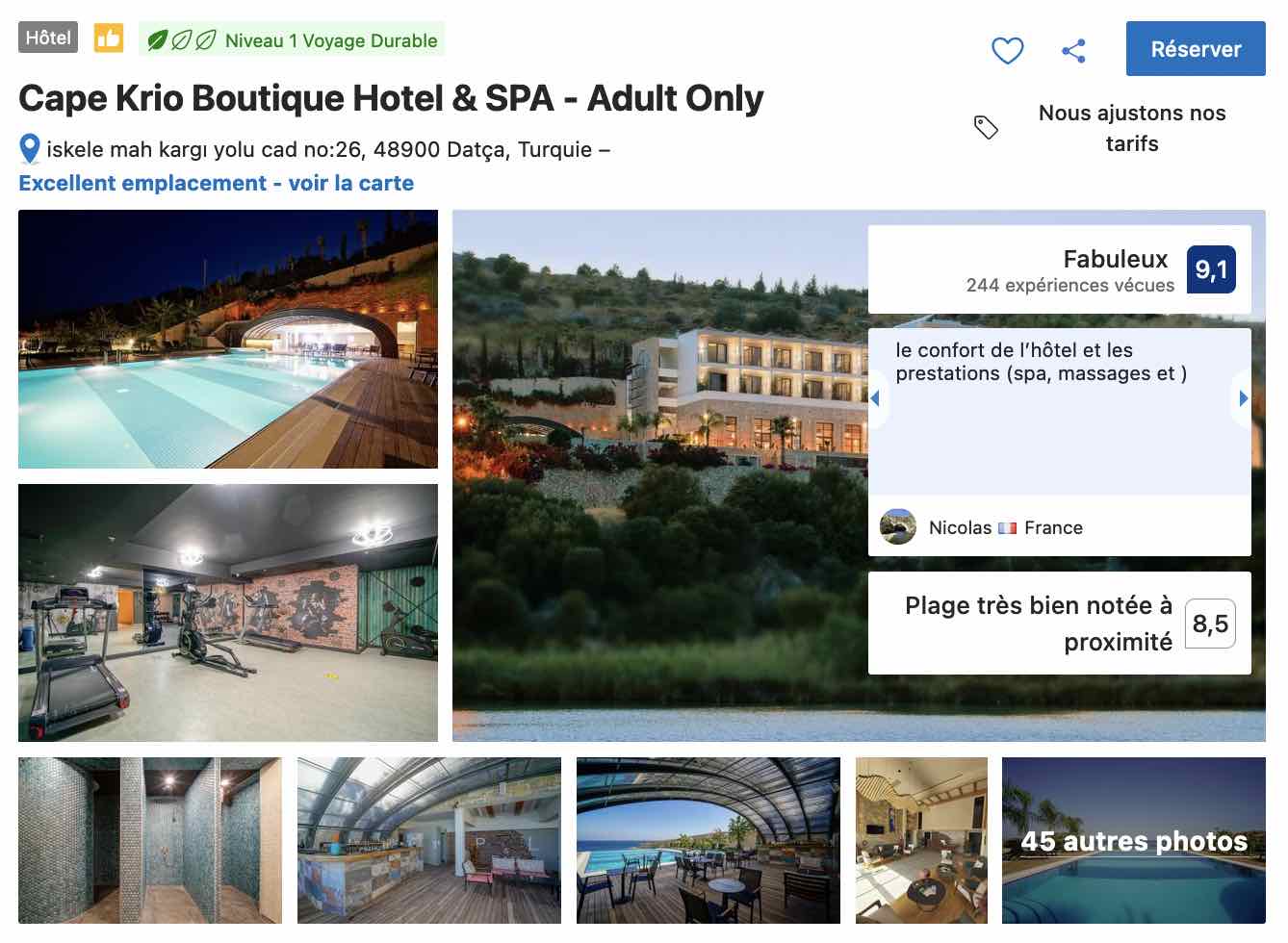This screenshot has height=943, width=1288.
Task: Open the terrace sea view thumbnail
Action: [x=708, y=840]
